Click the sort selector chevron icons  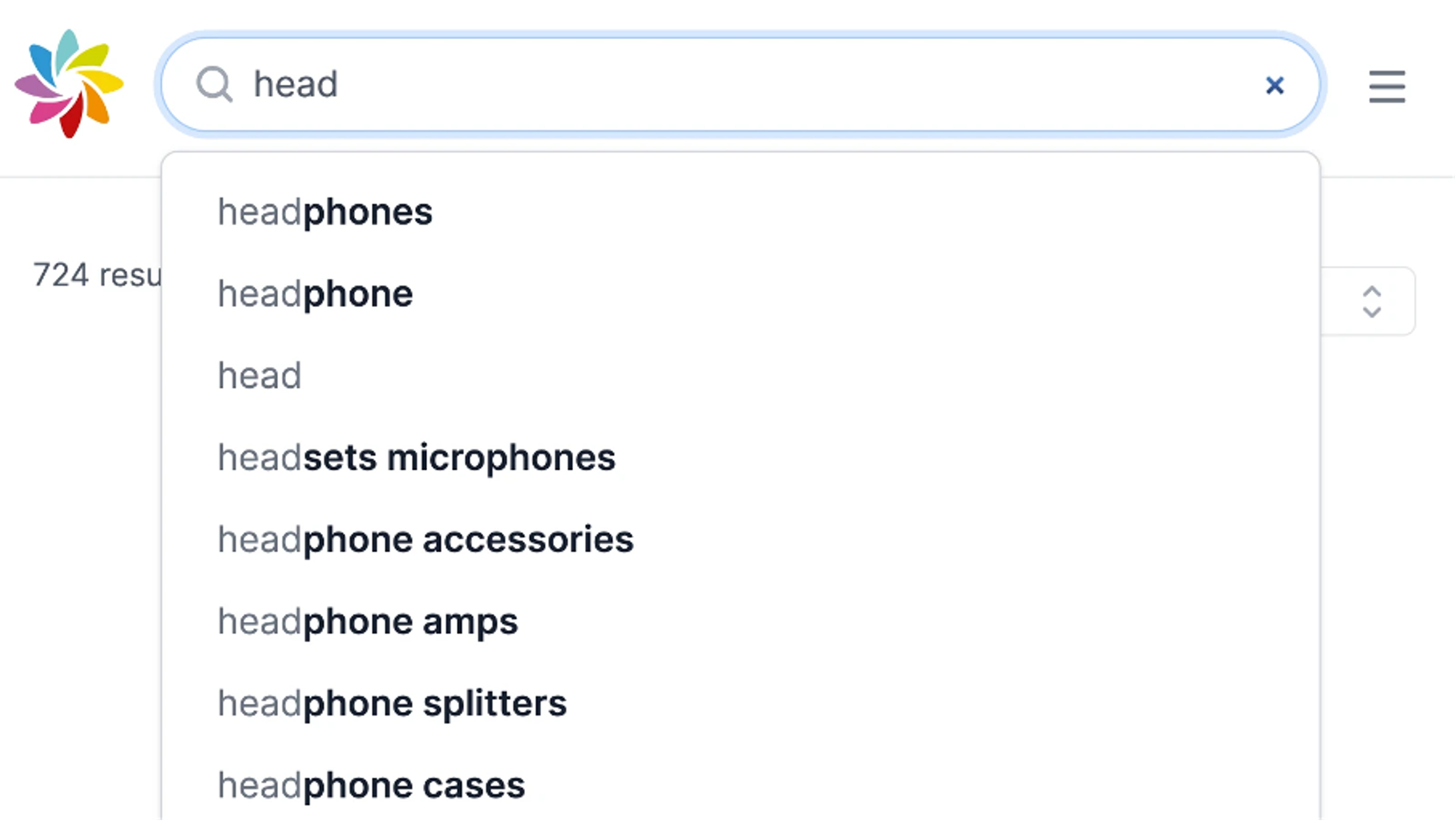point(1372,301)
